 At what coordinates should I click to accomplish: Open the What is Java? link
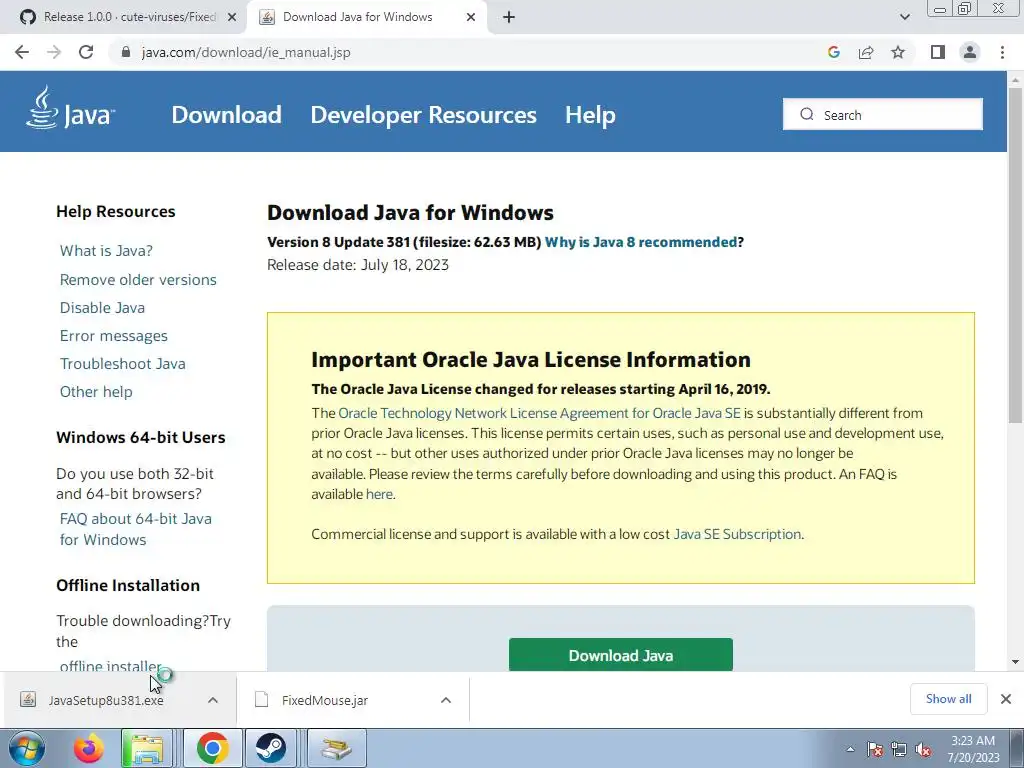pyautogui.click(x=106, y=251)
